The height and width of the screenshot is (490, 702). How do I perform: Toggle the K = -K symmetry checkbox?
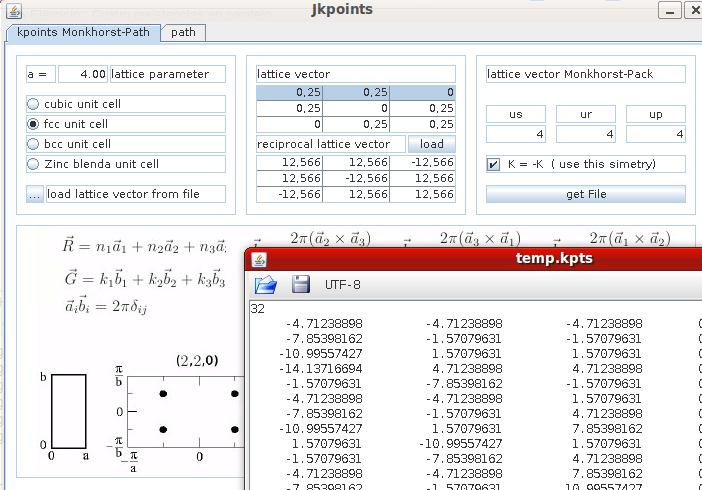click(493, 164)
